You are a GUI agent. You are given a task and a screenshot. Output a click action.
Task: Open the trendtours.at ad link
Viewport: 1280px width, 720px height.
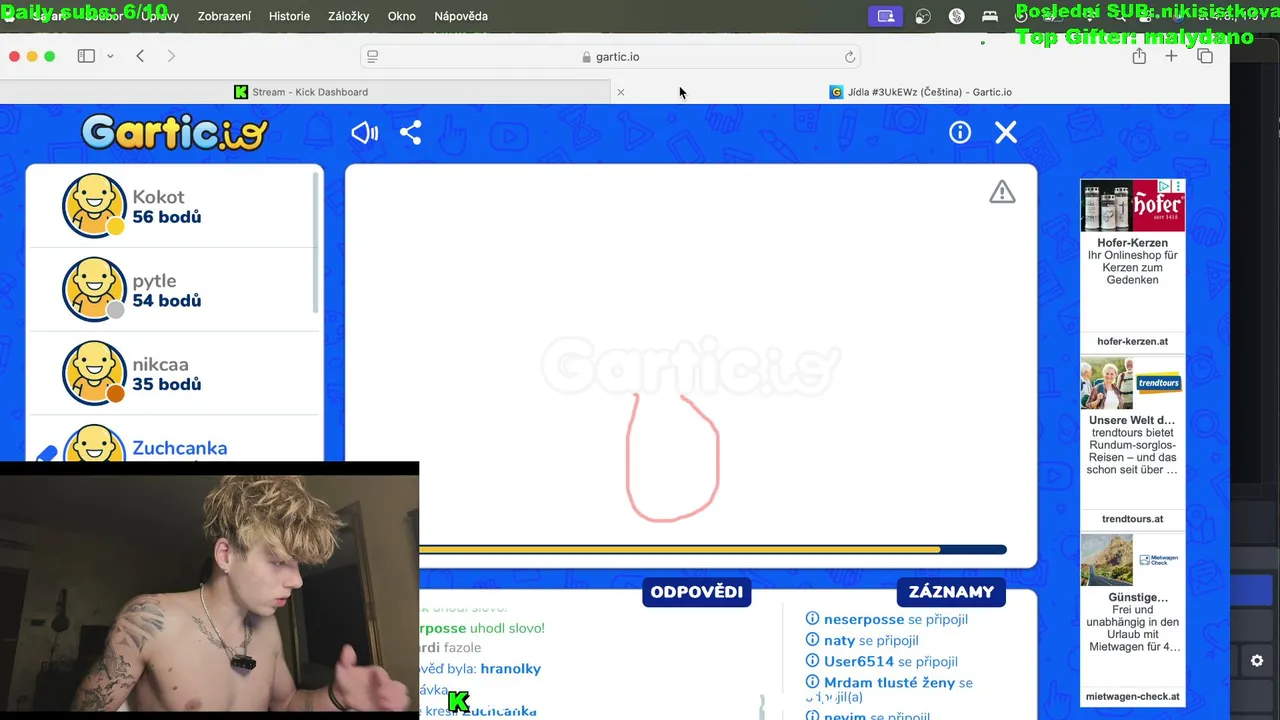pos(1132,519)
